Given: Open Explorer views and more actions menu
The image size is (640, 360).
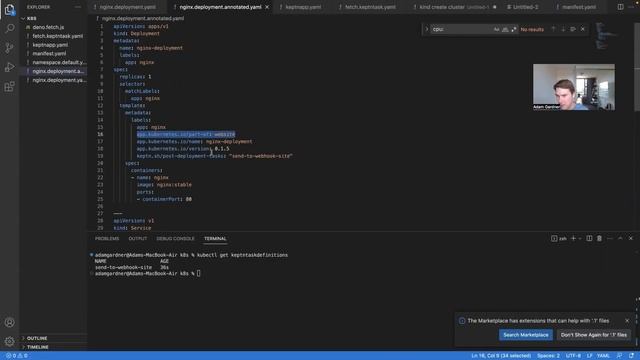Looking at the screenshot, I should 78,7.
